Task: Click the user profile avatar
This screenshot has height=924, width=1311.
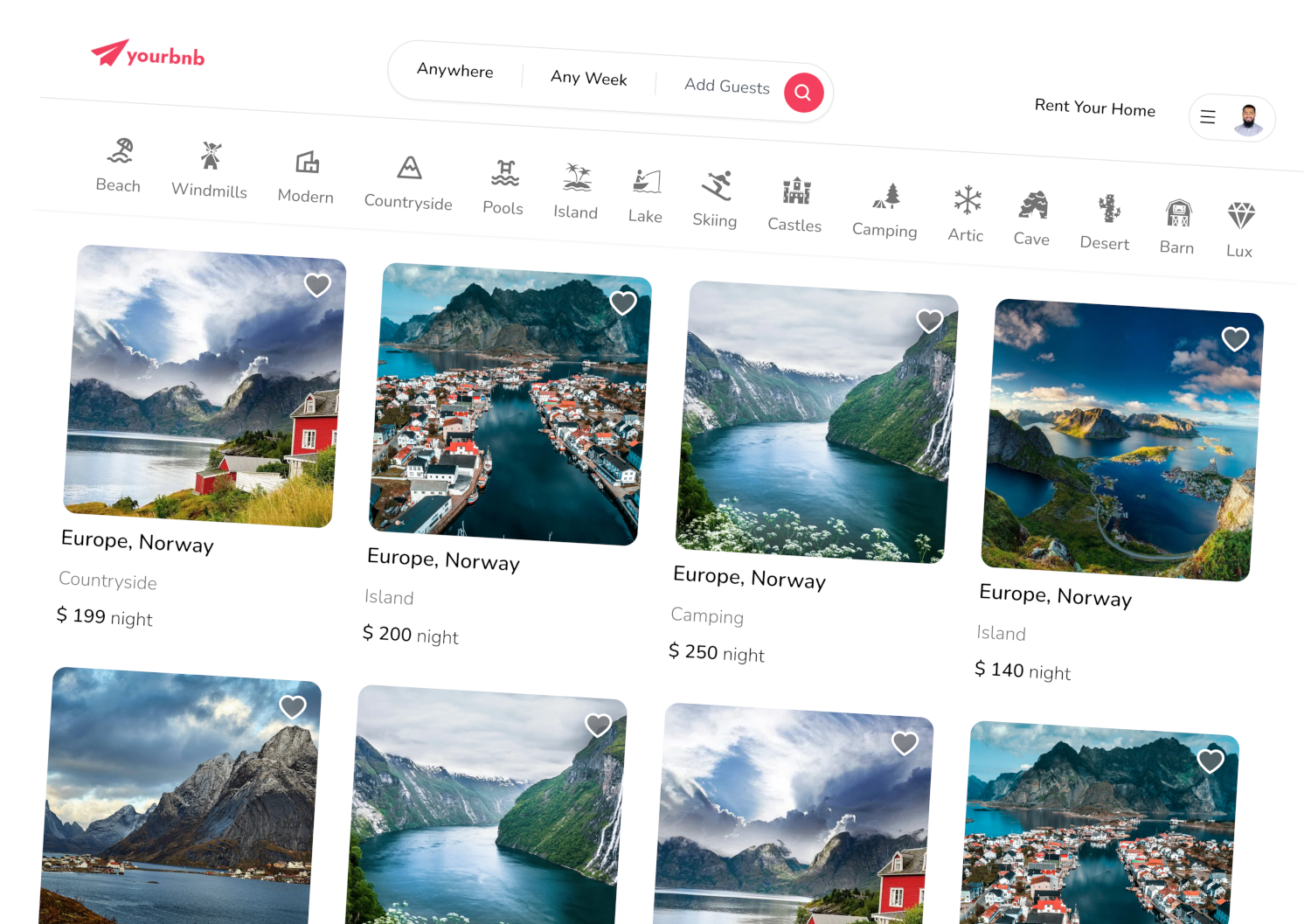Action: click(x=1248, y=118)
